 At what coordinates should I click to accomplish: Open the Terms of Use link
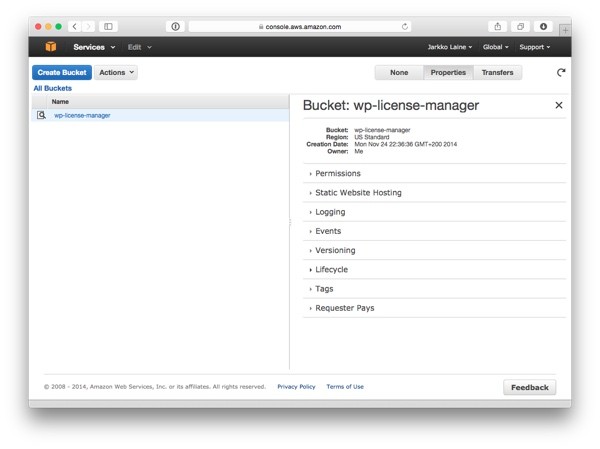click(345, 387)
